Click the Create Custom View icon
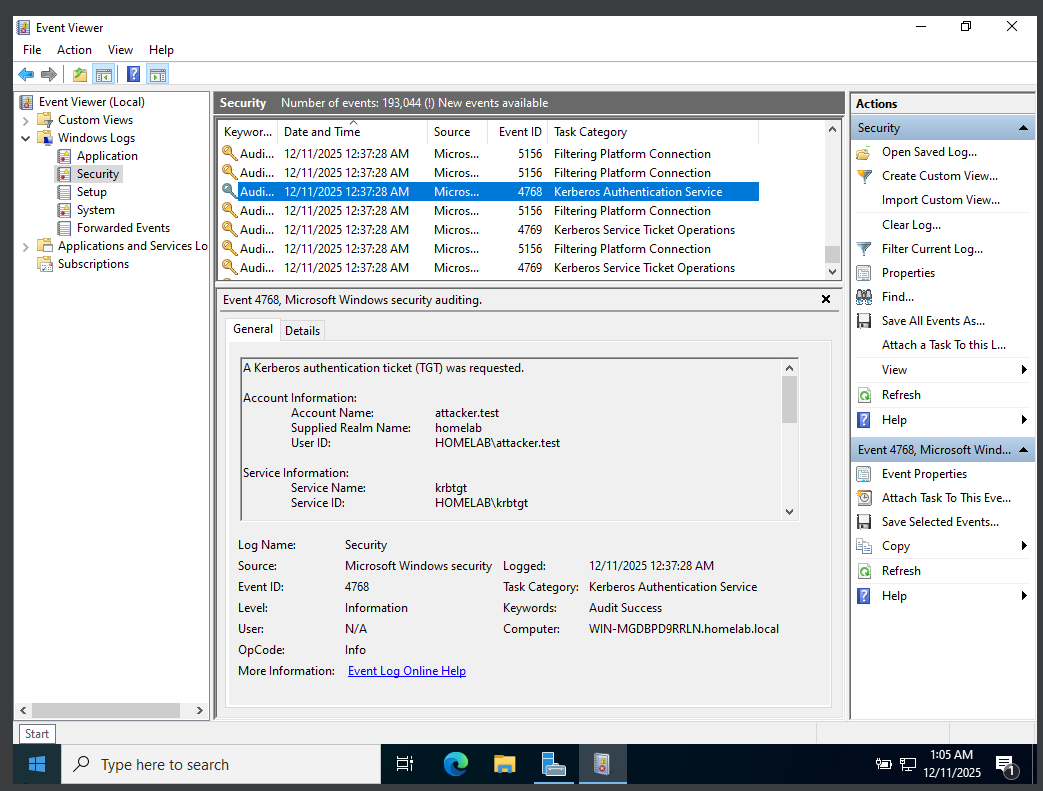Screen dimensions: 1043x791 tap(864, 176)
